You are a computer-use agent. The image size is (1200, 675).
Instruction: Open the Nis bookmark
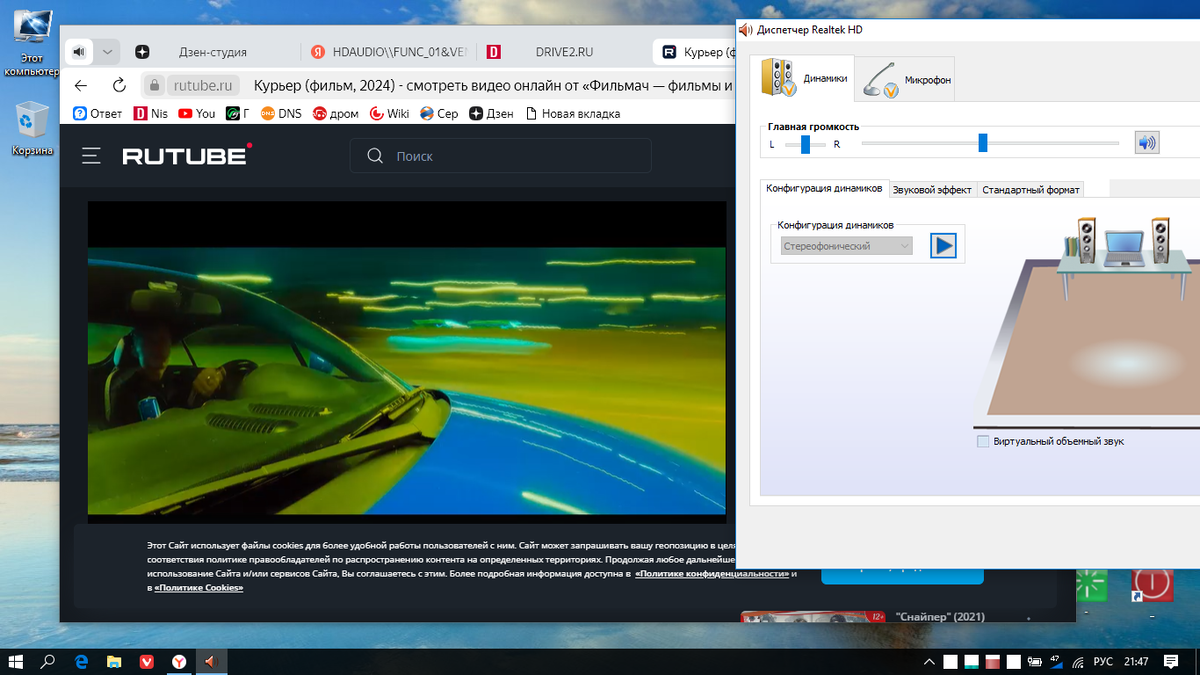pyautogui.click(x=151, y=113)
